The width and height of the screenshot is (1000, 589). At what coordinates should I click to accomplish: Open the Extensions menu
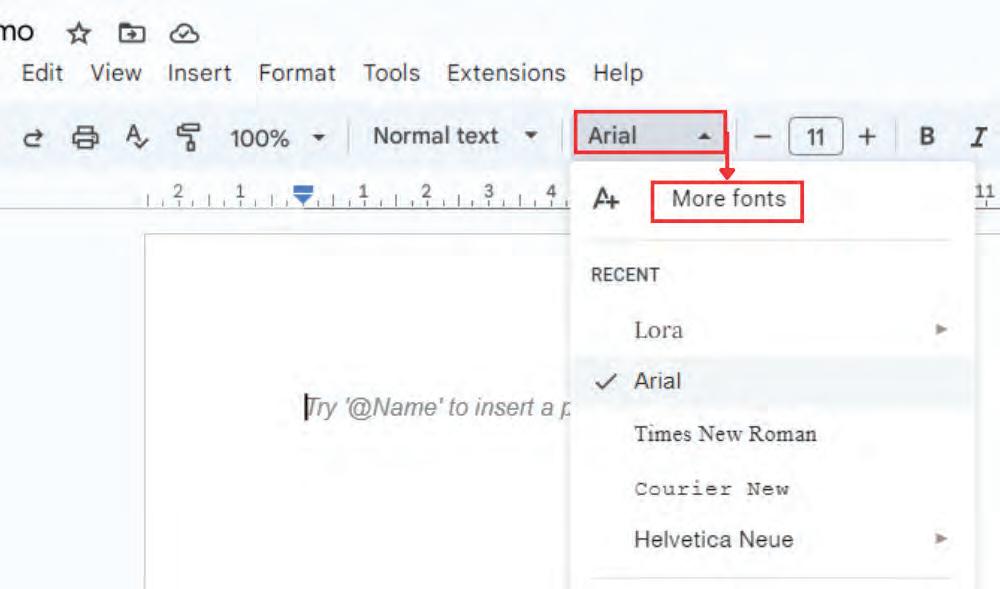pos(506,73)
